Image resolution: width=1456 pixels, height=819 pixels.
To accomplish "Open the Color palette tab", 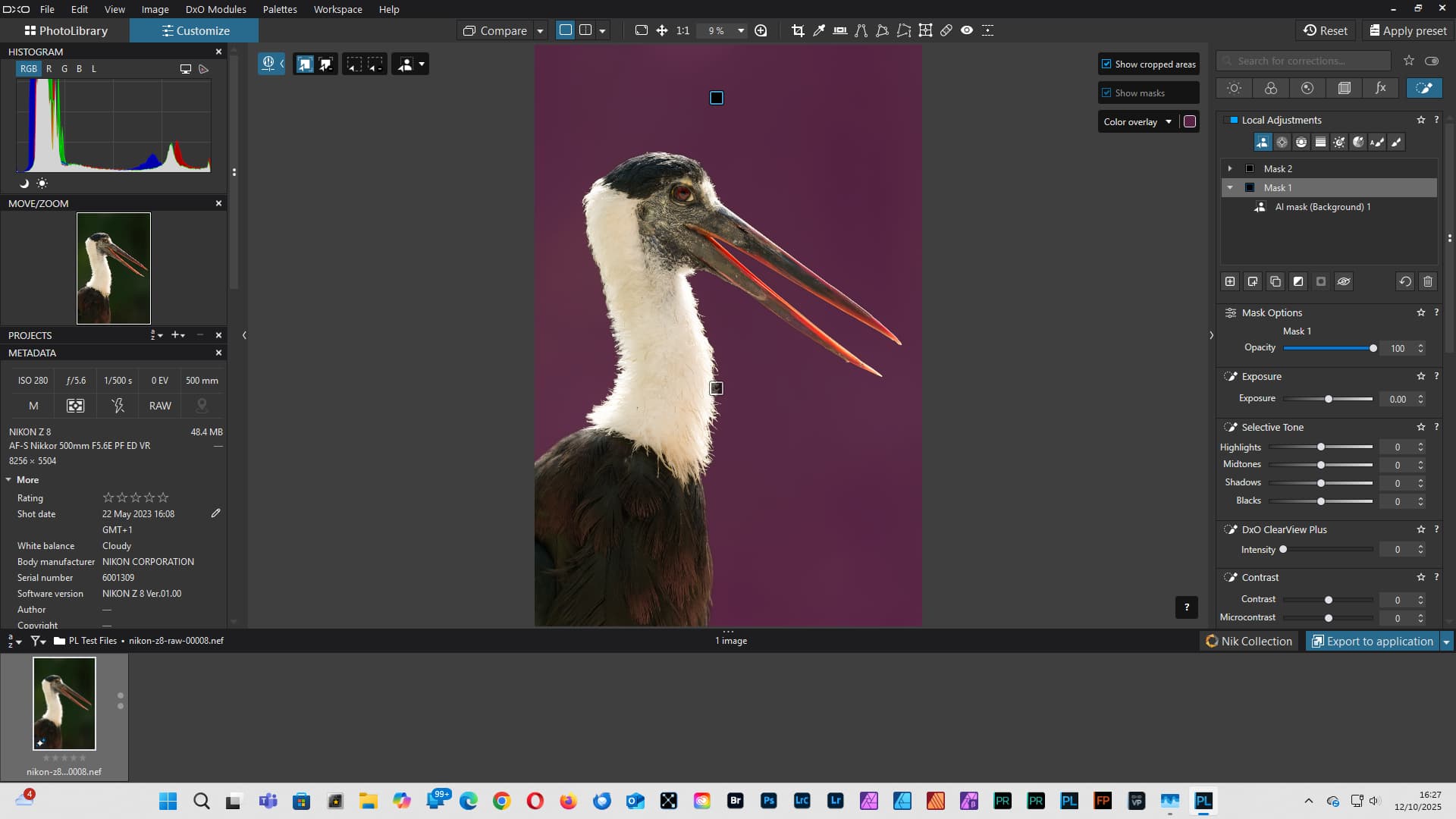I will click(1271, 88).
